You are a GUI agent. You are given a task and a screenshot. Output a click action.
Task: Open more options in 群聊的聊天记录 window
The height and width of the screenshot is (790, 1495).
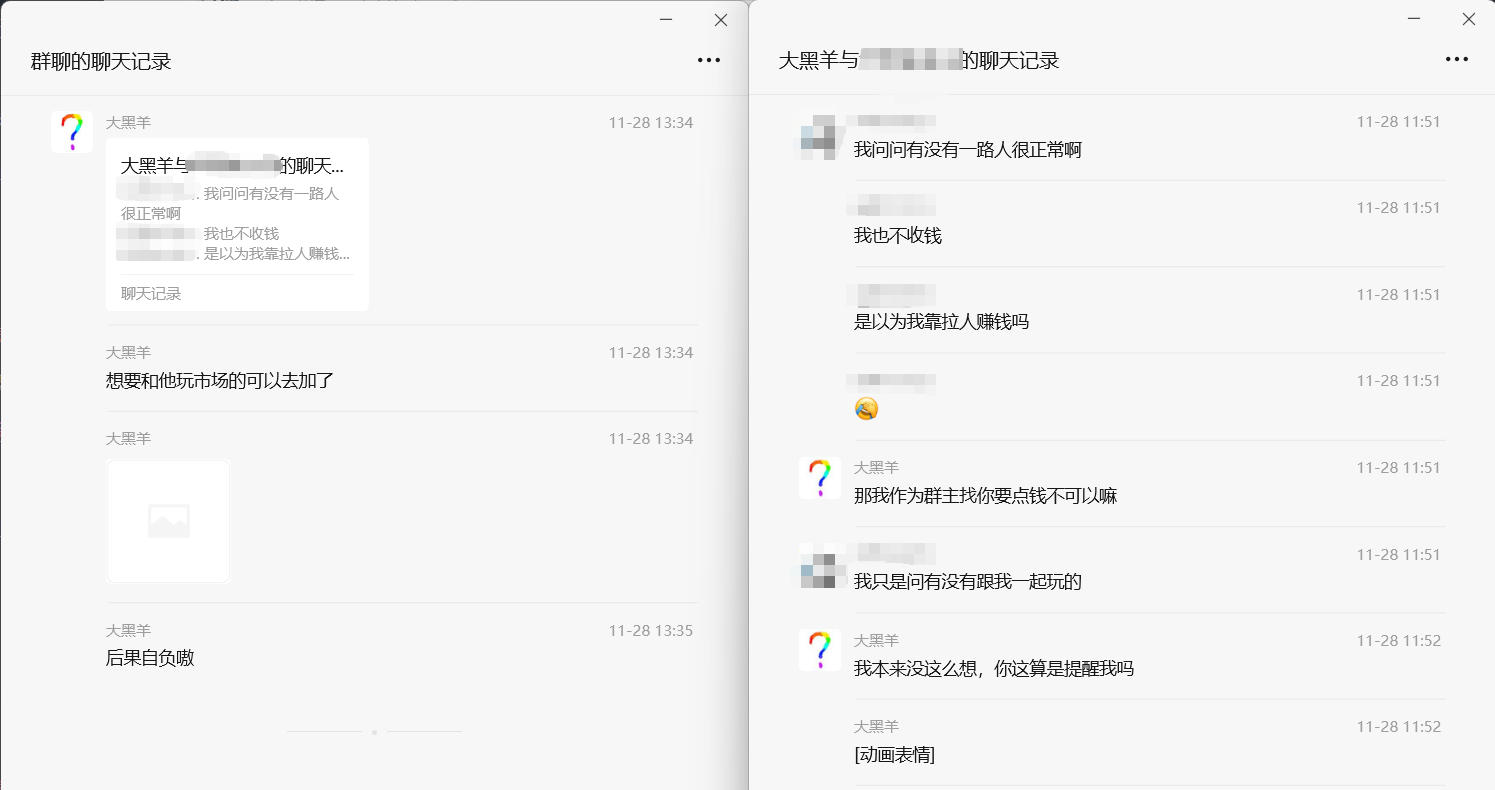(708, 60)
